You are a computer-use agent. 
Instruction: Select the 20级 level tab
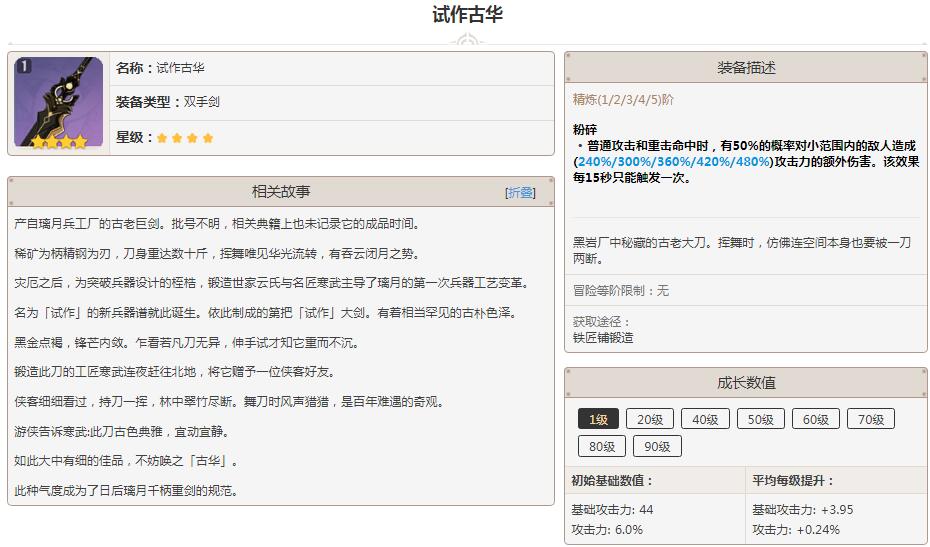[x=649, y=419]
